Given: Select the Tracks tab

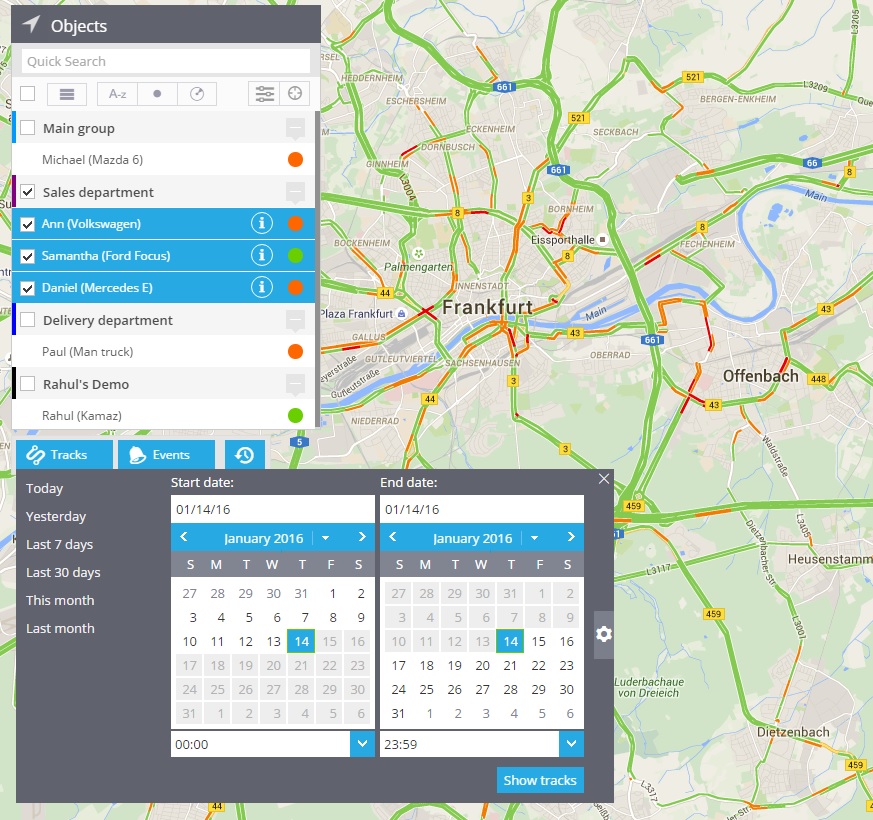Looking at the screenshot, I should pos(59,455).
